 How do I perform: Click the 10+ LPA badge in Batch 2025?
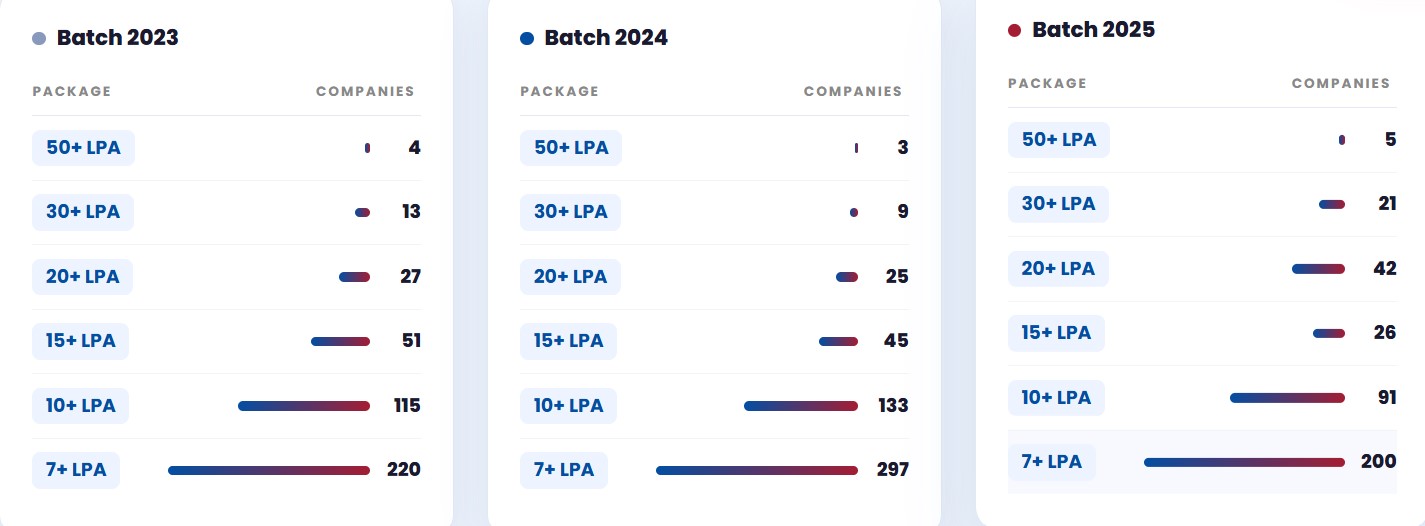1056,398
